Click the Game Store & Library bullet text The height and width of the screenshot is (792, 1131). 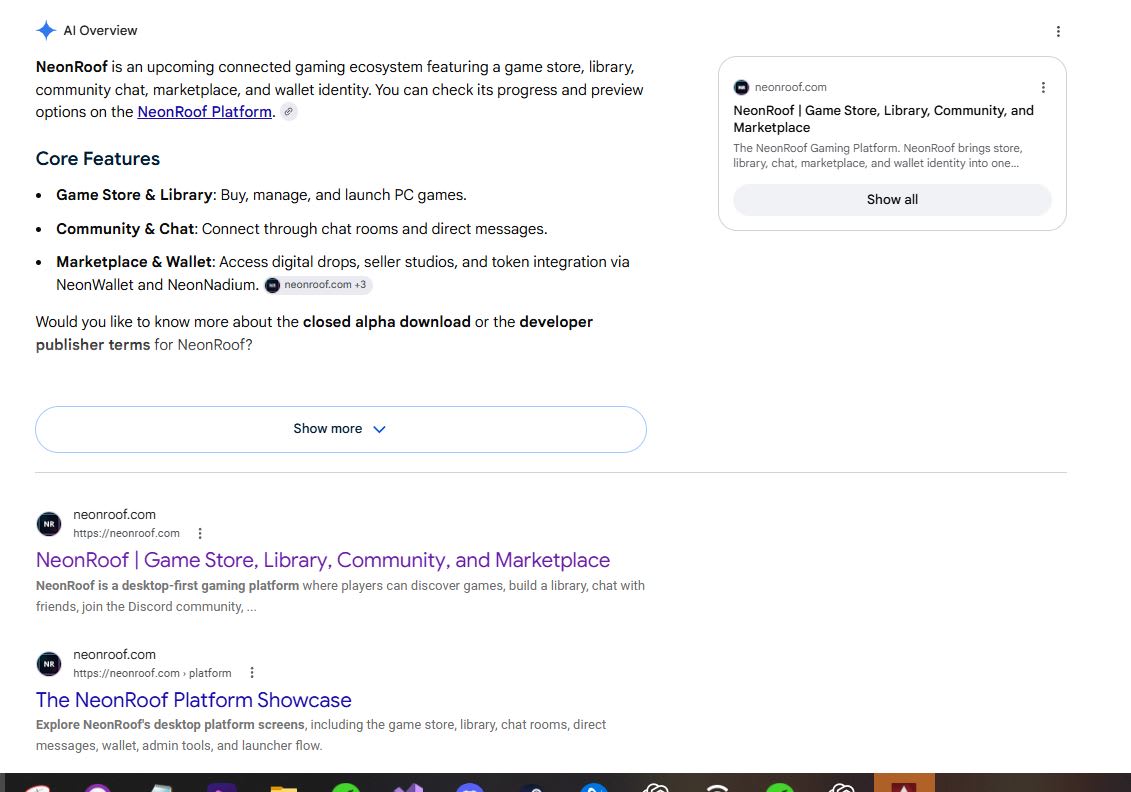pos(261,195)
